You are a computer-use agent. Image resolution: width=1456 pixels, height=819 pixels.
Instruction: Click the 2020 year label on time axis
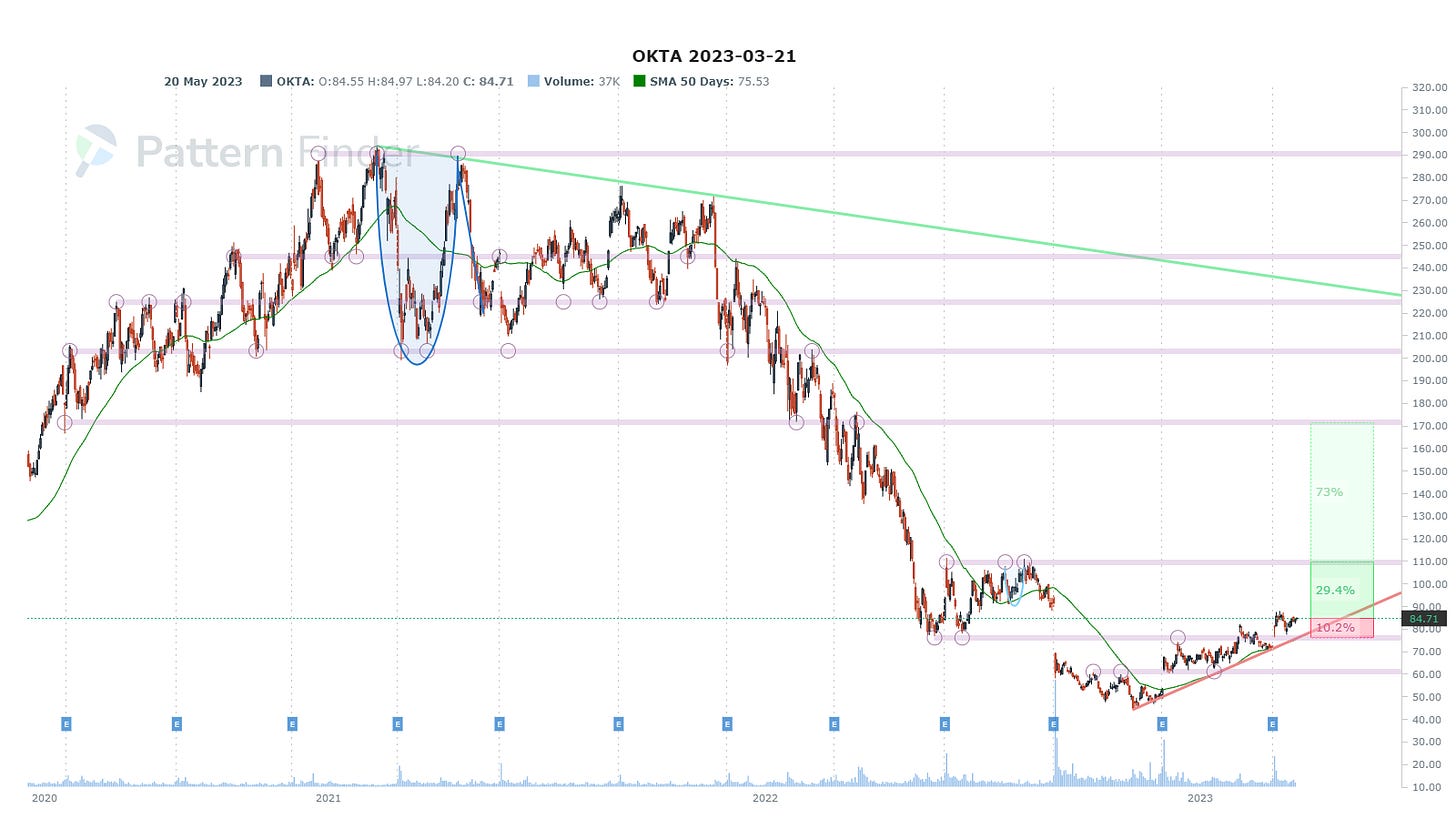43,798
